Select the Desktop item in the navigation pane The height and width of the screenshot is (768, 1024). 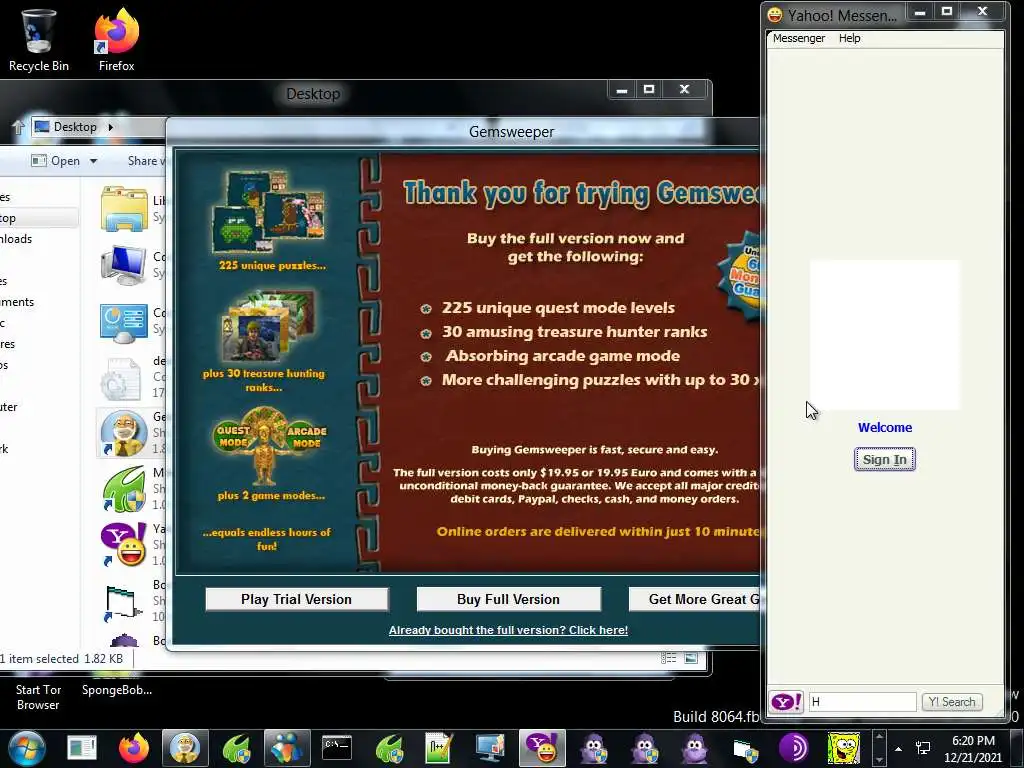pos(38,218)
